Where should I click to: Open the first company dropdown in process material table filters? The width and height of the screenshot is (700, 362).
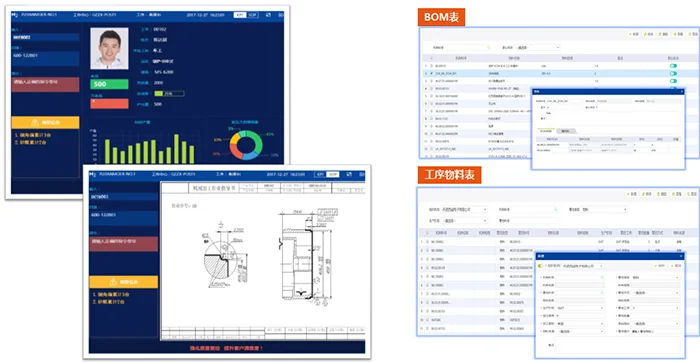(x=464, y=209)
